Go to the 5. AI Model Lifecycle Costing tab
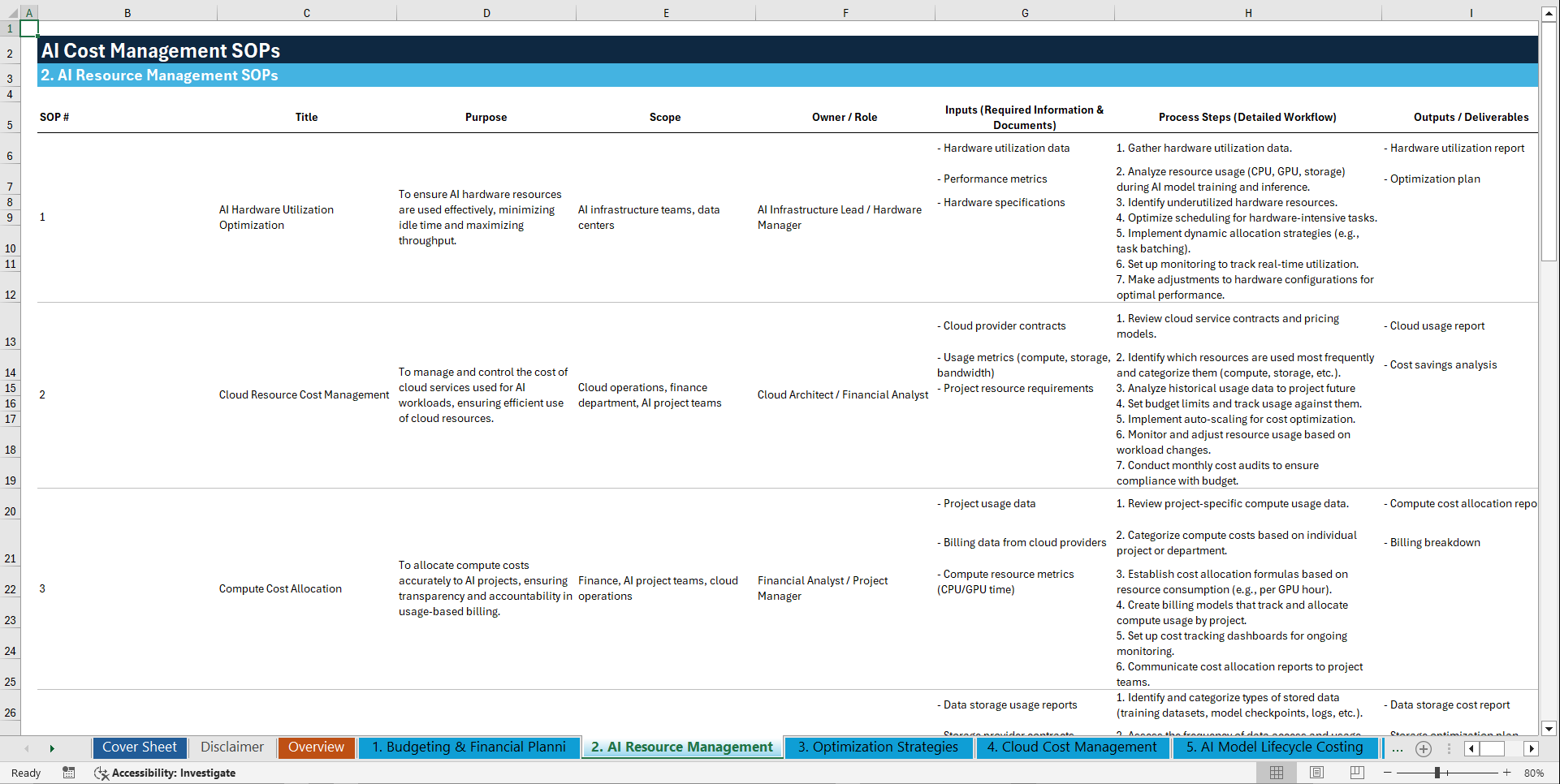This screenshot has width=1560, height=784. [x=1274, y=747]
